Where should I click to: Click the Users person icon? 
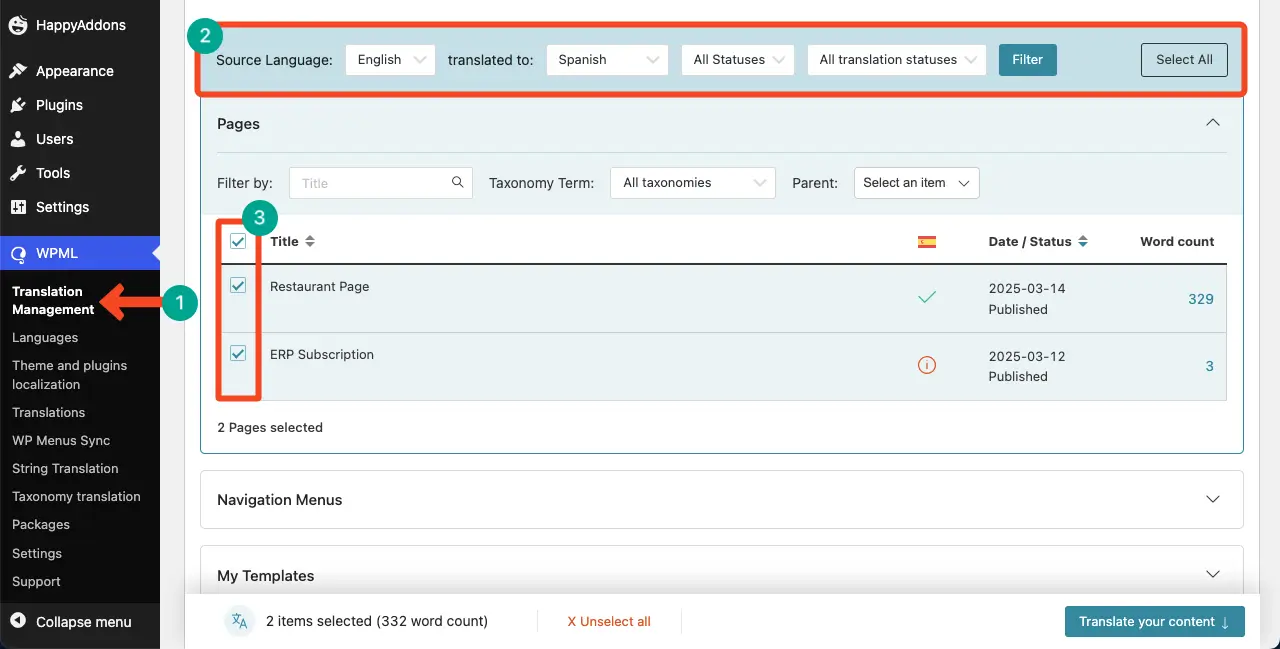click(x=18, y=139)
